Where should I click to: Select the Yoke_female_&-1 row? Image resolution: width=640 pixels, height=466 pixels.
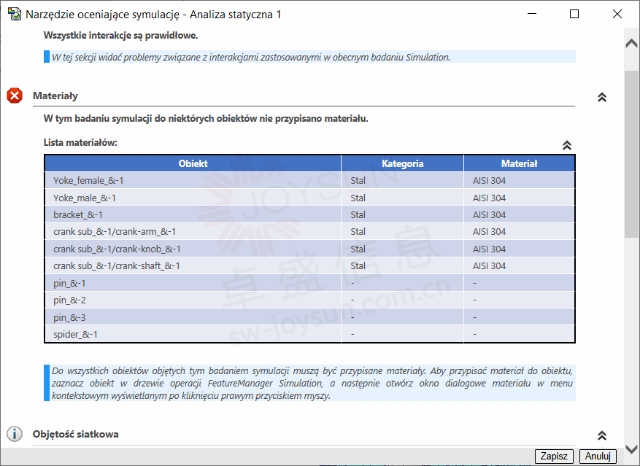310,180
